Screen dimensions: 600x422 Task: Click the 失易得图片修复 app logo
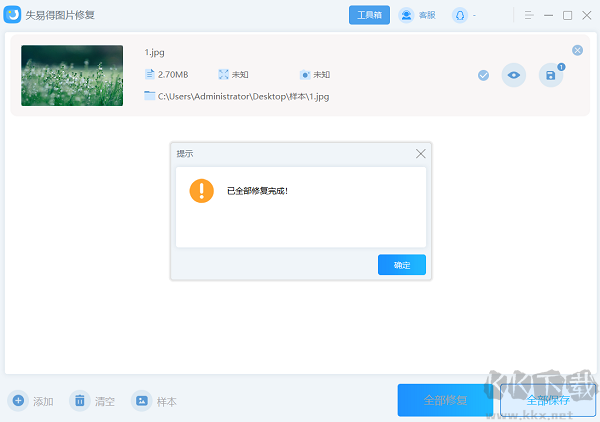pyautogui.click(x=12, y=15)
